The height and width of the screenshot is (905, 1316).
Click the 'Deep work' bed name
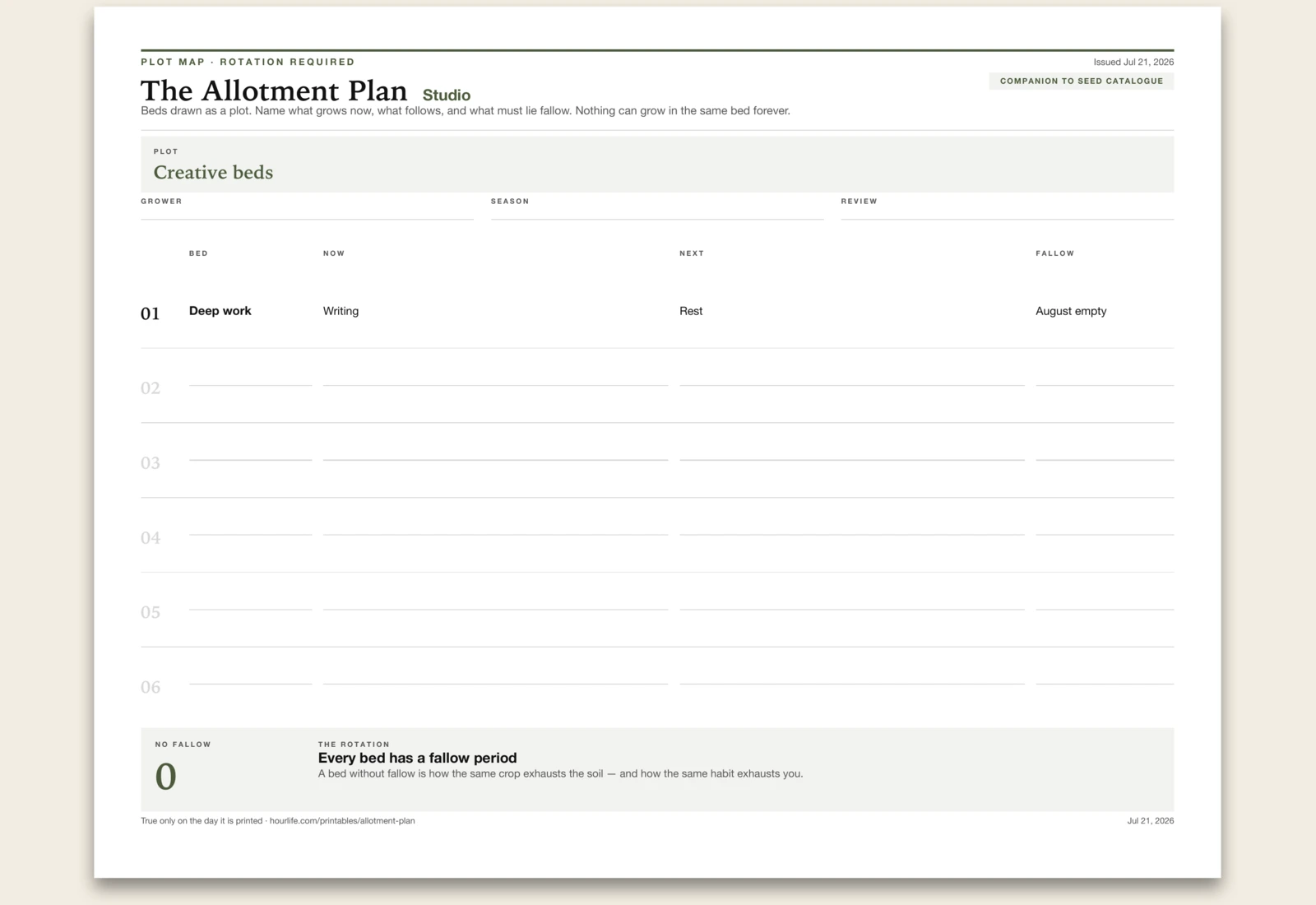[x=220, y=311]
